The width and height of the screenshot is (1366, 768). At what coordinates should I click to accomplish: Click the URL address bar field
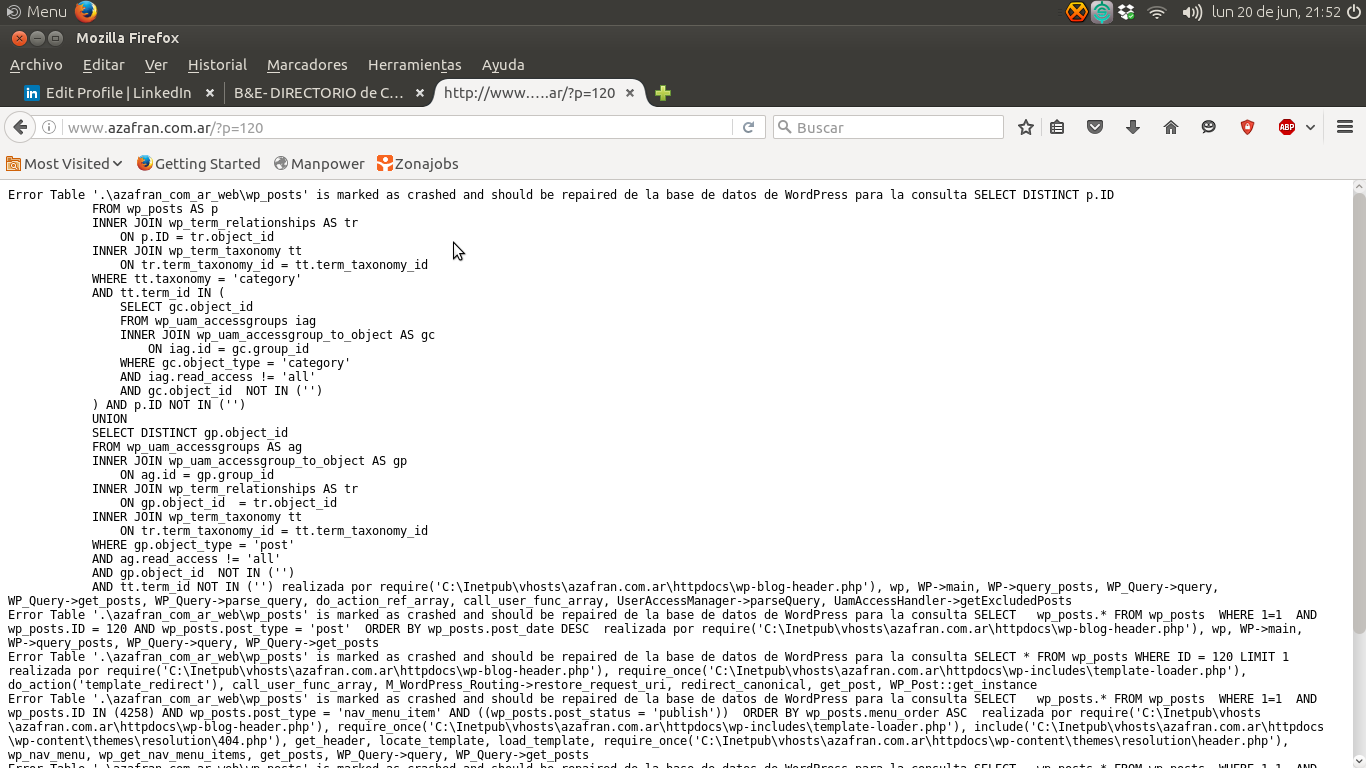[x=398, y=128]
